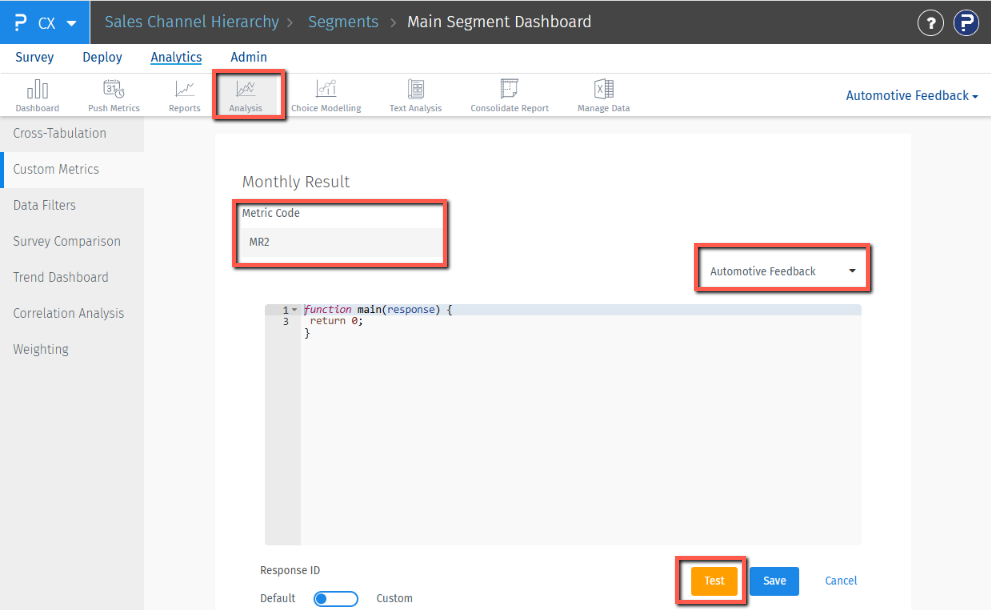Open the Automotive Feedback dropdown above the code editor
The height and width of the screenshot is (613, 991).
coord(782,271)
